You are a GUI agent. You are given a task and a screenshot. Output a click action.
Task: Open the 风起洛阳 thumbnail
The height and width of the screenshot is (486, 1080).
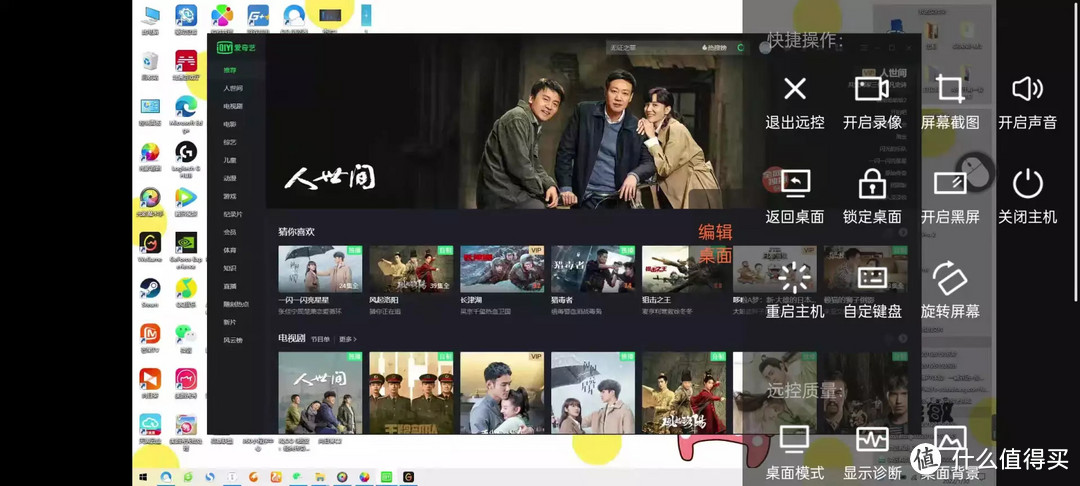click(x=411, y=269)
